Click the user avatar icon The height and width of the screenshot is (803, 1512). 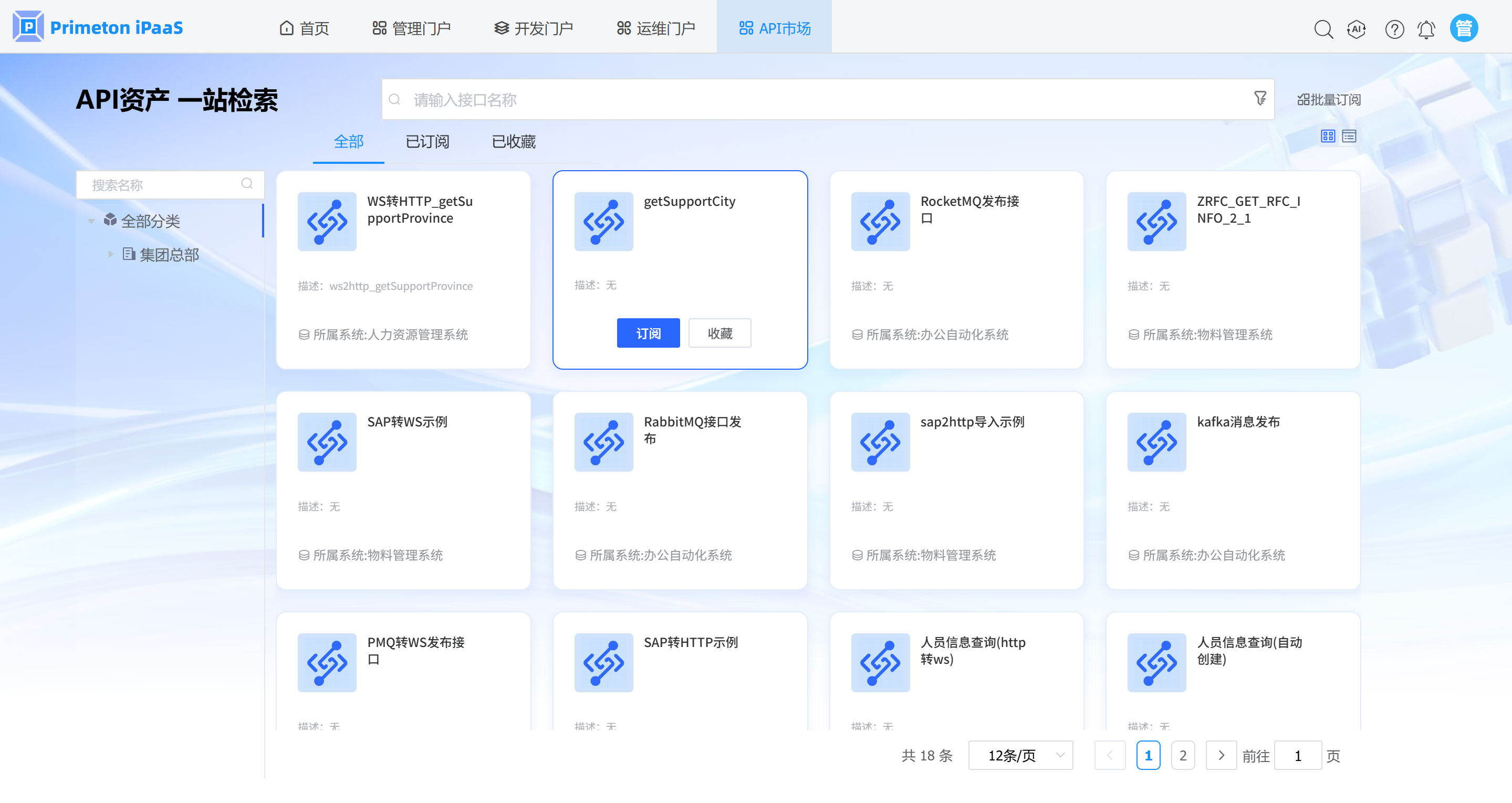coord(1463,28)
